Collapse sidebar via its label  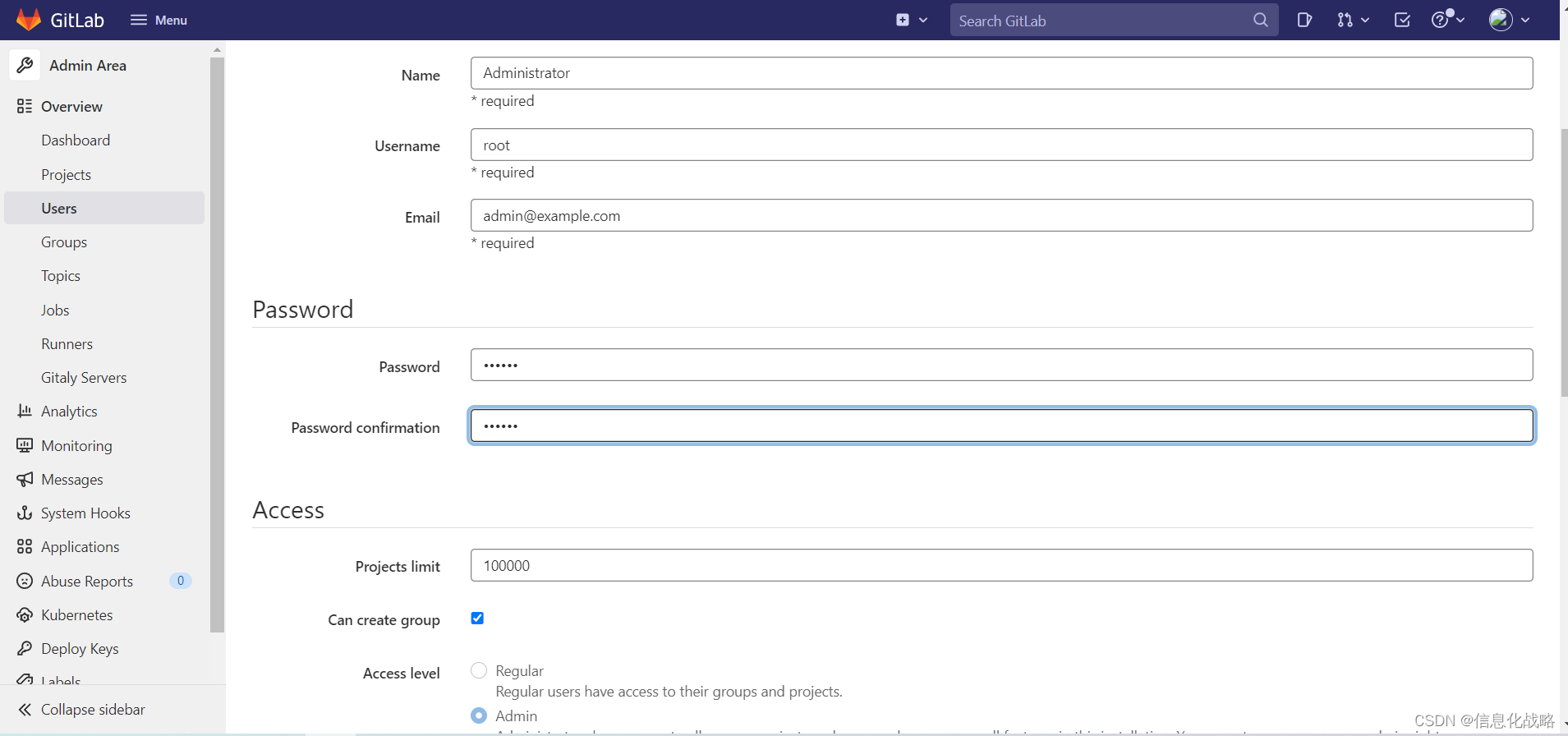click(x=93, y=710)
